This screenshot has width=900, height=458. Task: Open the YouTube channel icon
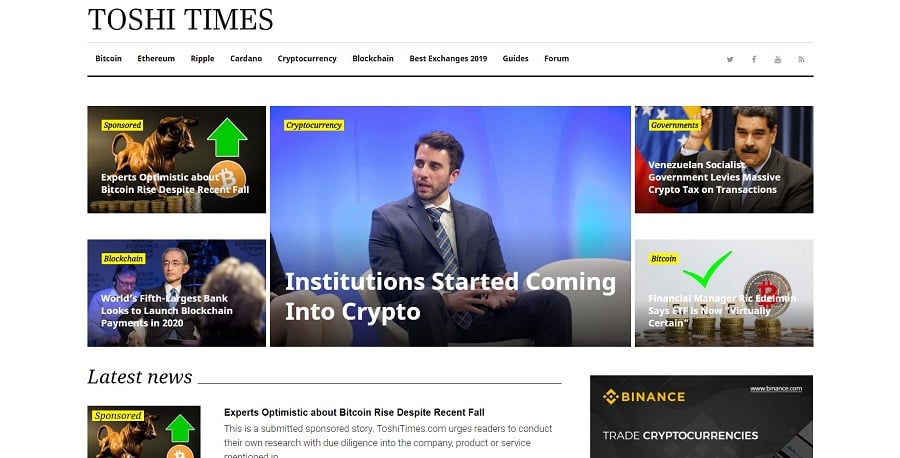[778, 59]
